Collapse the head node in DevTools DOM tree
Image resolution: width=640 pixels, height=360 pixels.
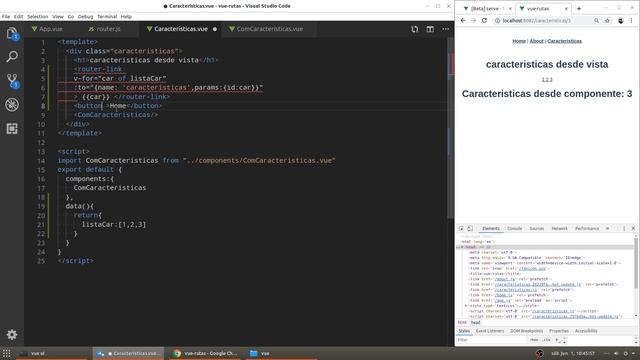point(462,247)
